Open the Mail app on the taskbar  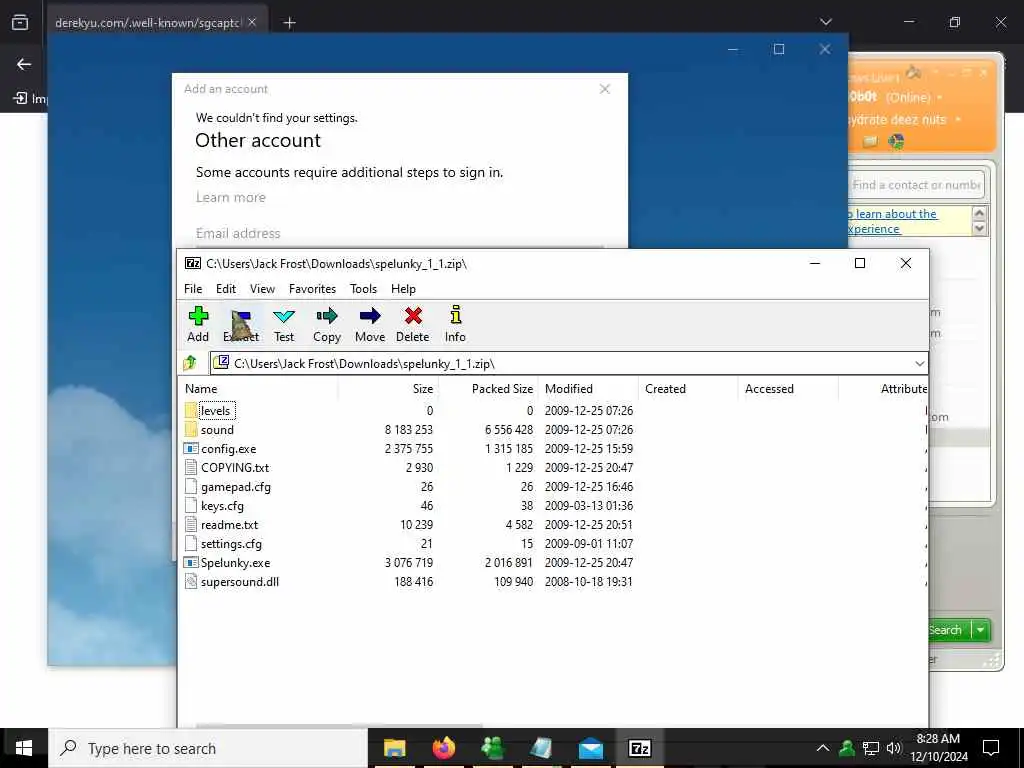(x=590, y=748)
